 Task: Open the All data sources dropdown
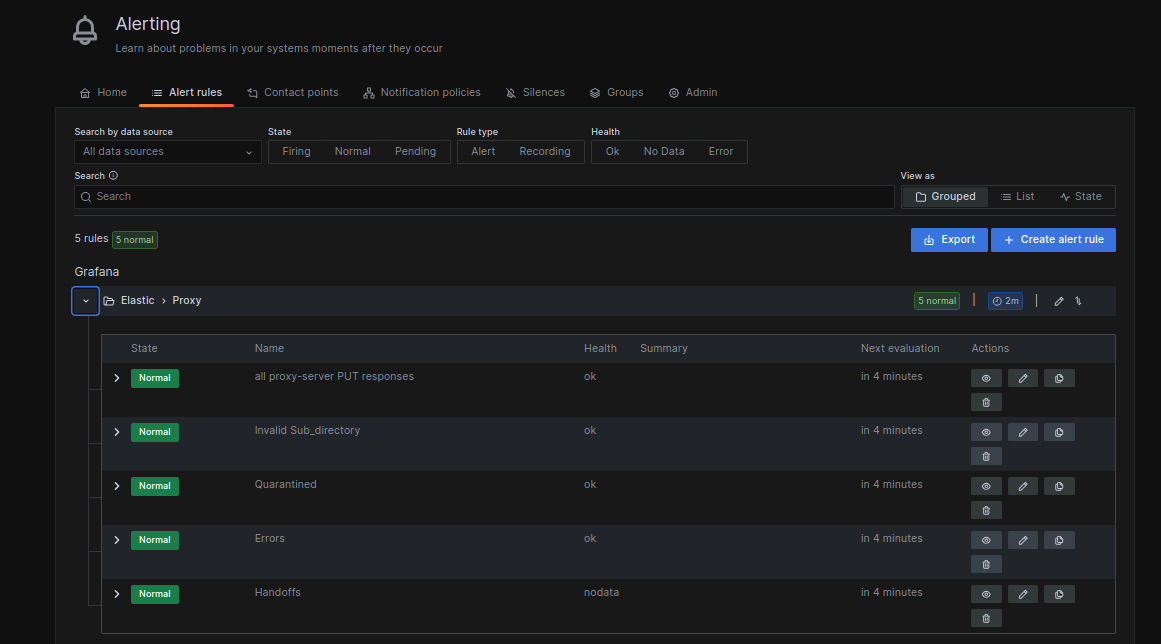pos(167,152)
